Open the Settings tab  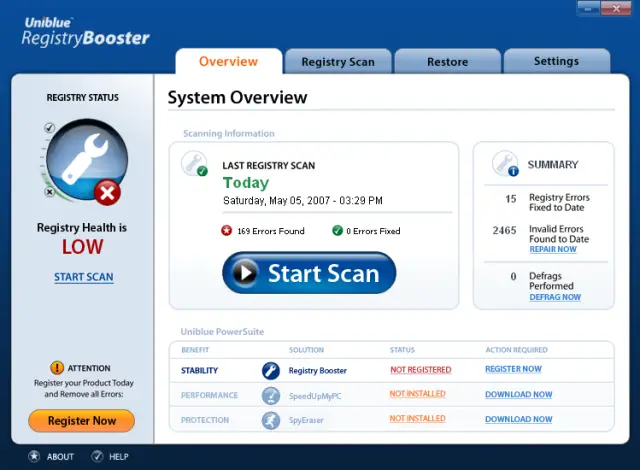(x=557, y=61)
